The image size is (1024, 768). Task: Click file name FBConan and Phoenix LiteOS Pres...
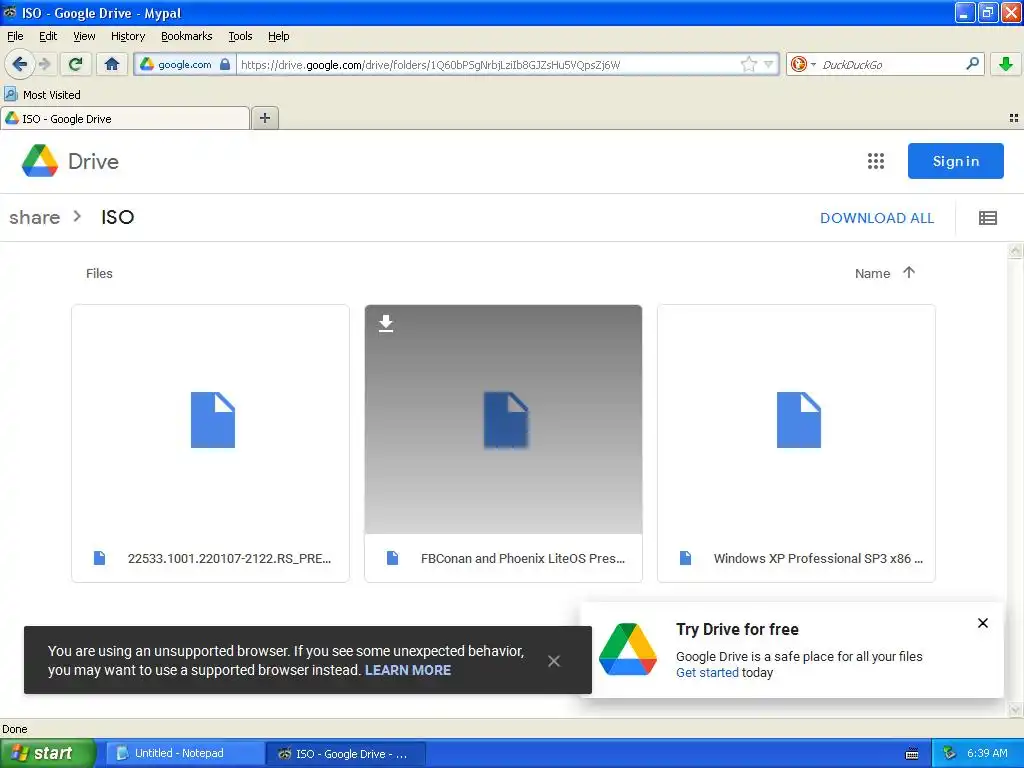point(522,558)
